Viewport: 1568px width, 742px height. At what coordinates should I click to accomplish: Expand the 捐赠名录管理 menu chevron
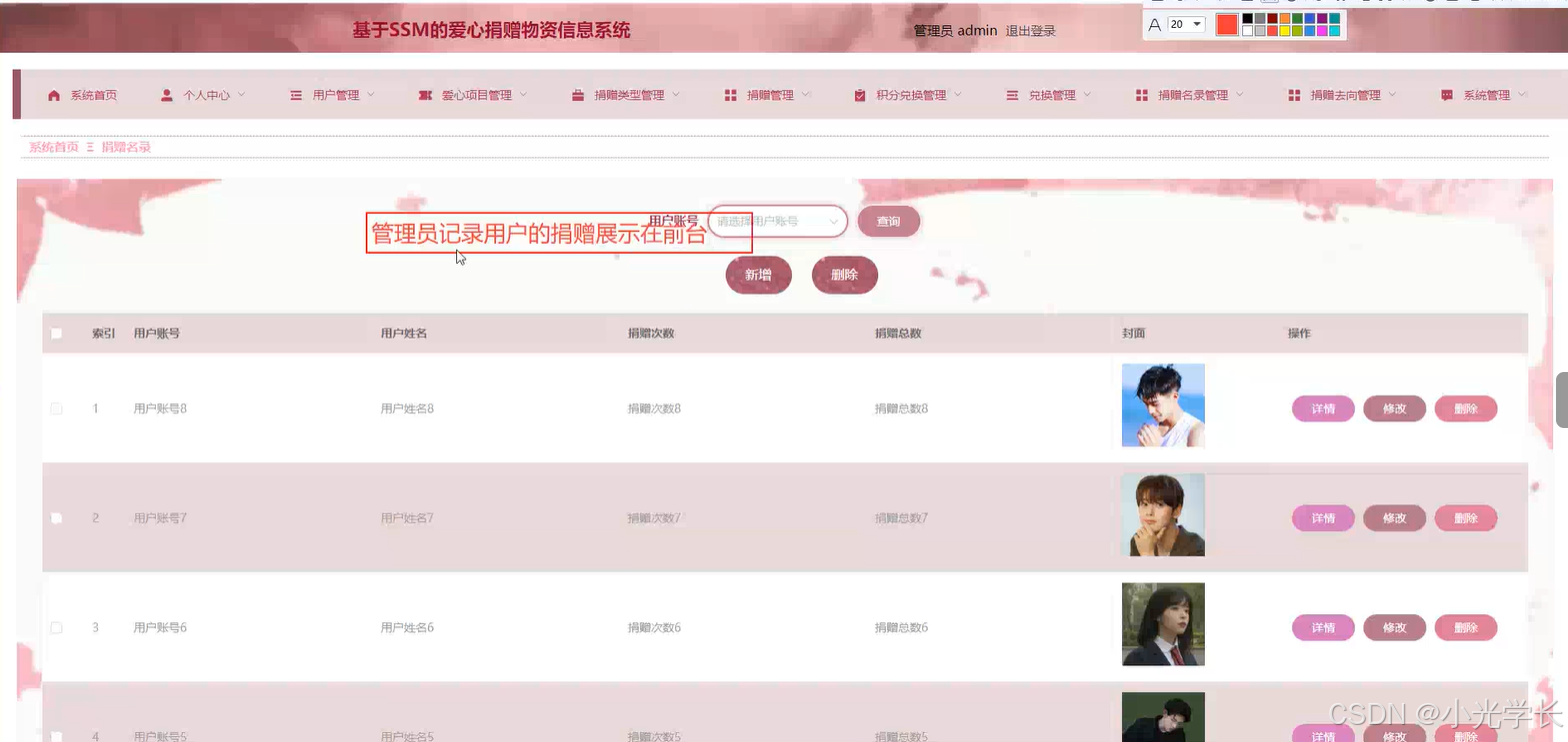[1239, 95]
